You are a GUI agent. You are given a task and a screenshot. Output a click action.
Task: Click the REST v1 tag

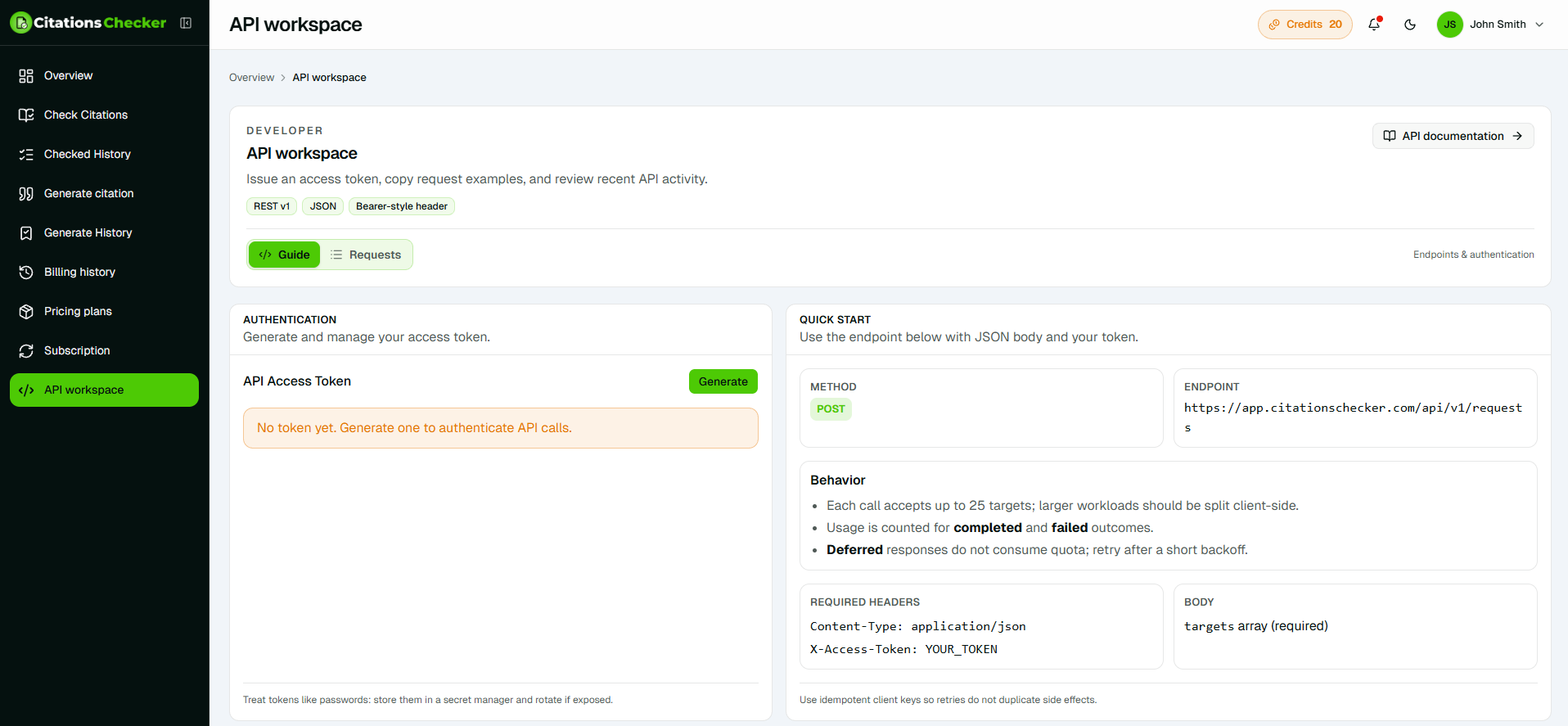click(272, 206)
